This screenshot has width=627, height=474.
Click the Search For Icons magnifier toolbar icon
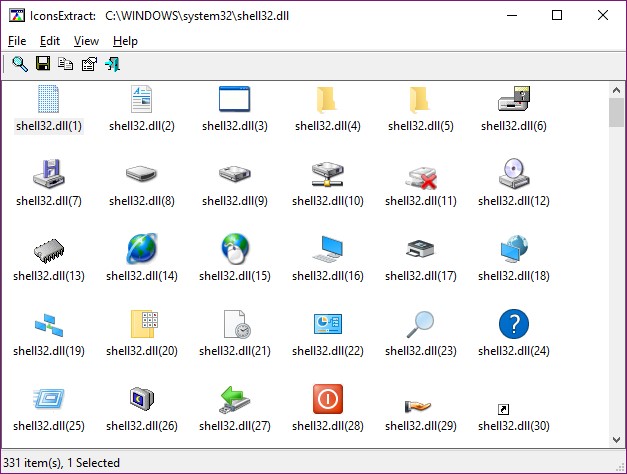(20, 64)
